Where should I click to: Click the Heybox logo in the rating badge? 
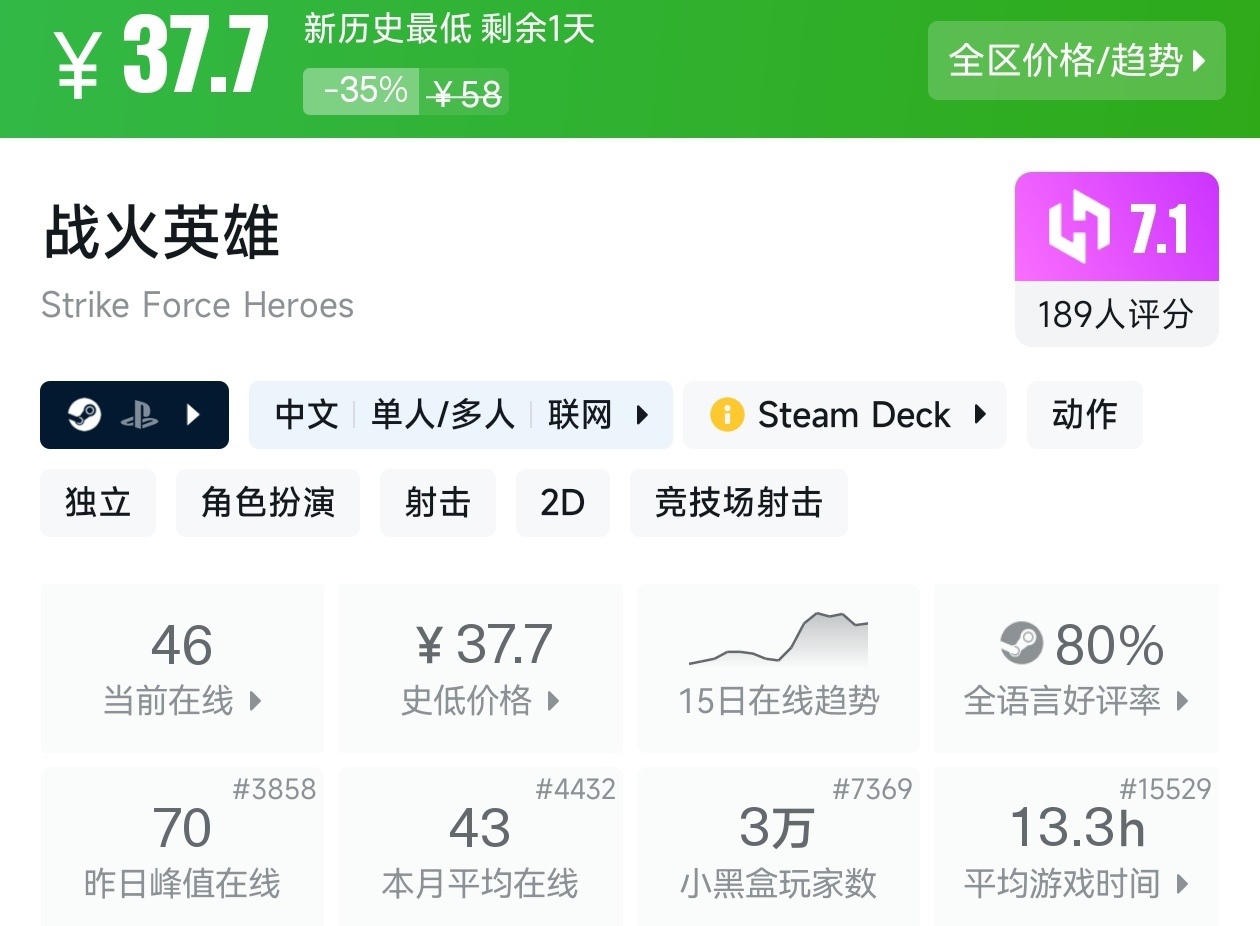coord(1079,228)
